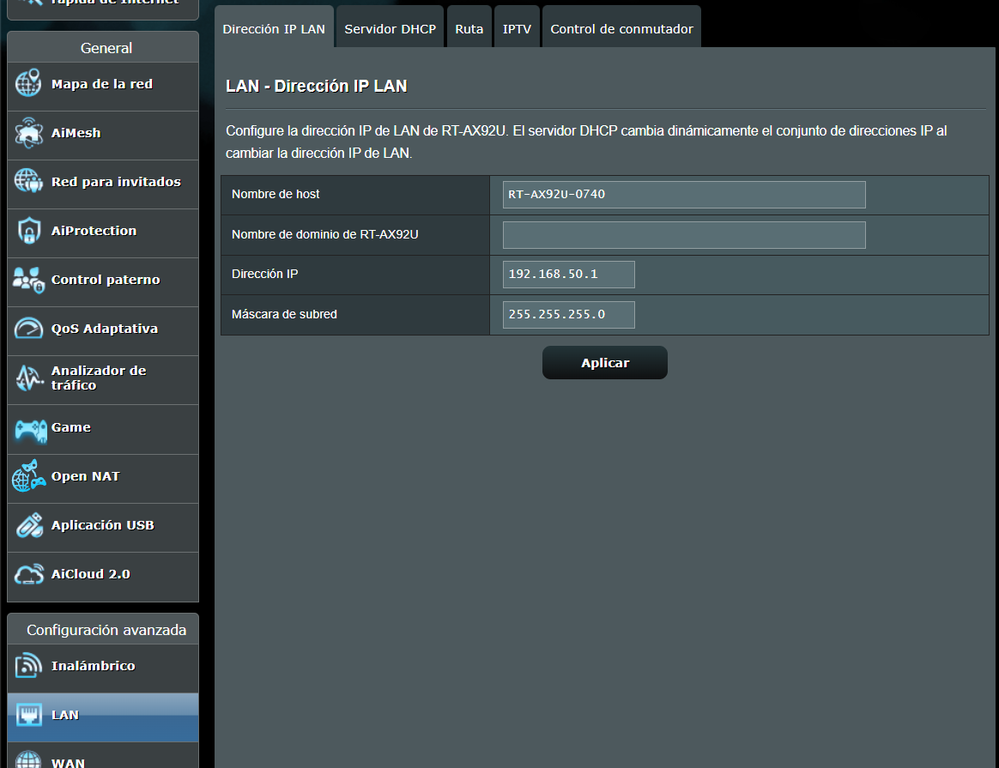The height and width of the screenshot is (768, 999).
Task: Open Aplicación USB icon
Action: click(x=29, y=526)
